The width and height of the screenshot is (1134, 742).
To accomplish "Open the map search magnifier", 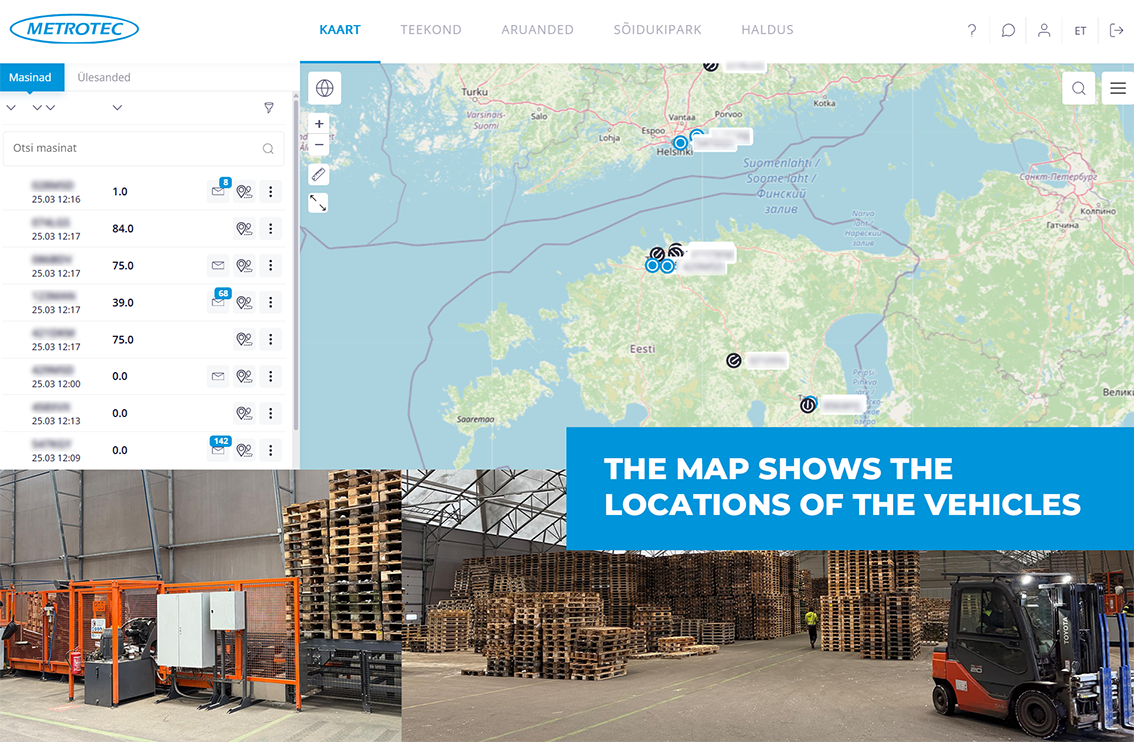I will click(1079, 88).
